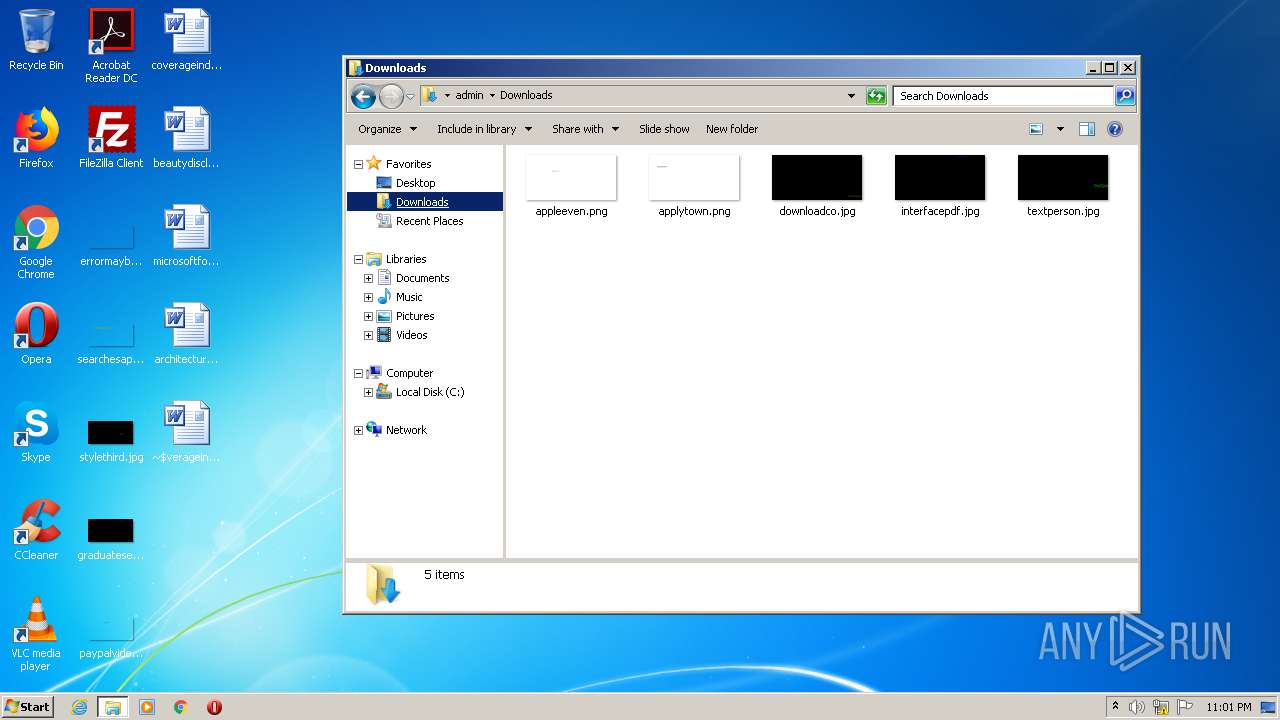Select the appleeven.png thumbnail

tap(571, 186)
